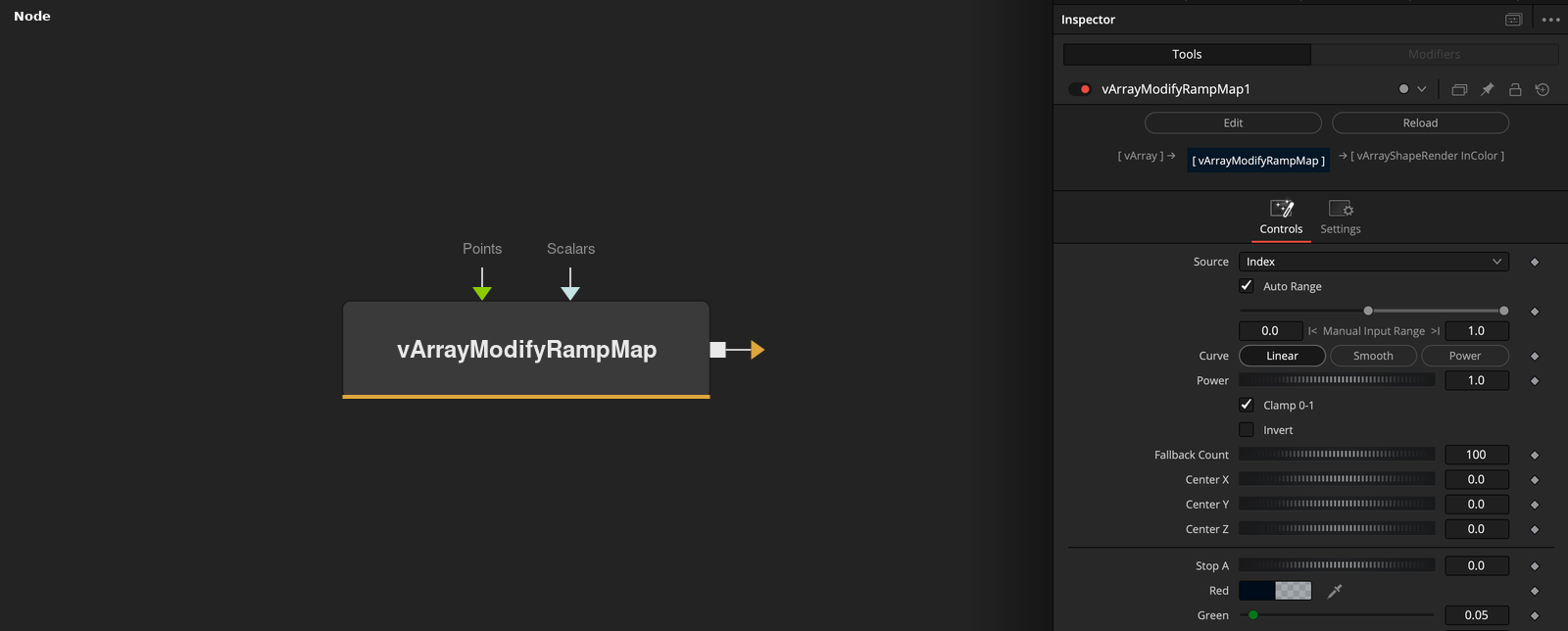The image size is (1568, 631).
Task: Click the Center Z value field
Action: pos(1477,528)
